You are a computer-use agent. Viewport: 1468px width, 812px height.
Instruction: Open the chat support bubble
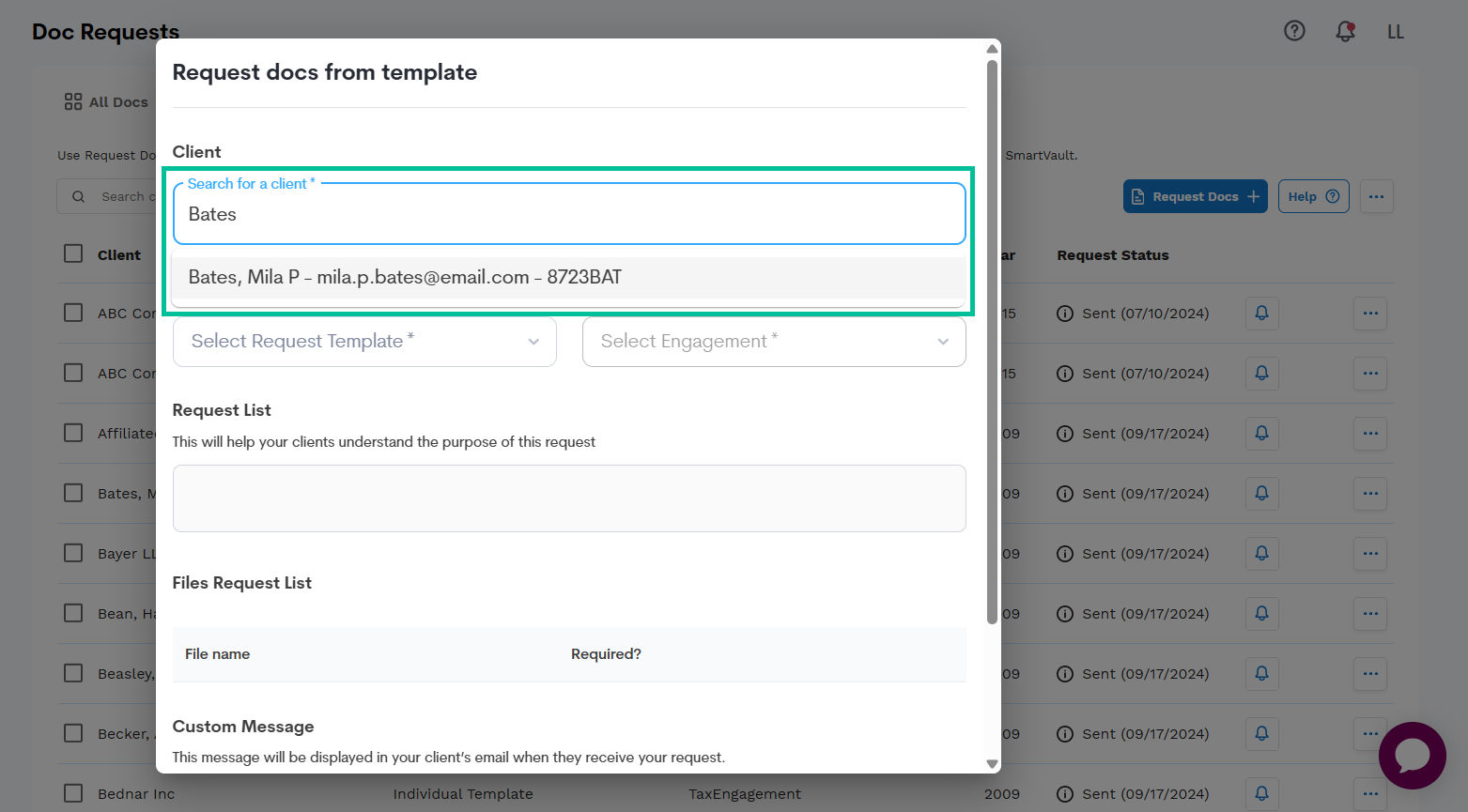pyautogui.click(x=1412, y=755)
